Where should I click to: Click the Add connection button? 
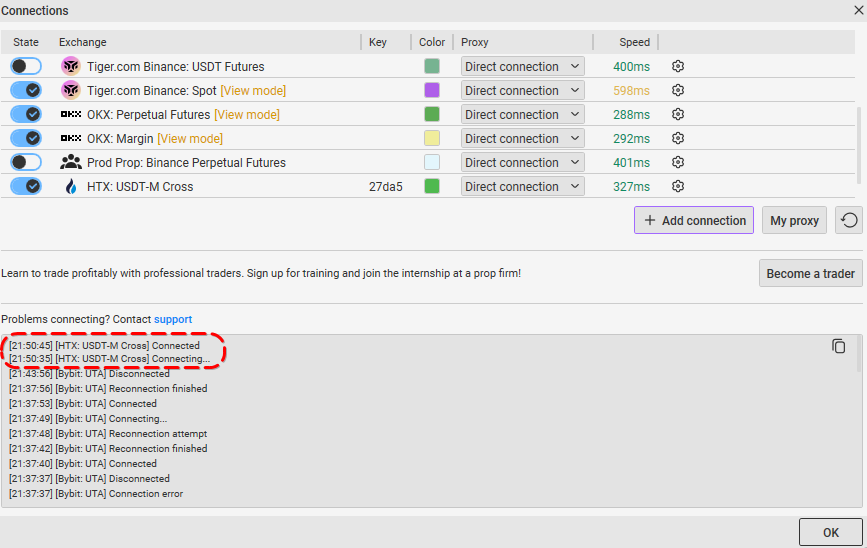[694, 220]
